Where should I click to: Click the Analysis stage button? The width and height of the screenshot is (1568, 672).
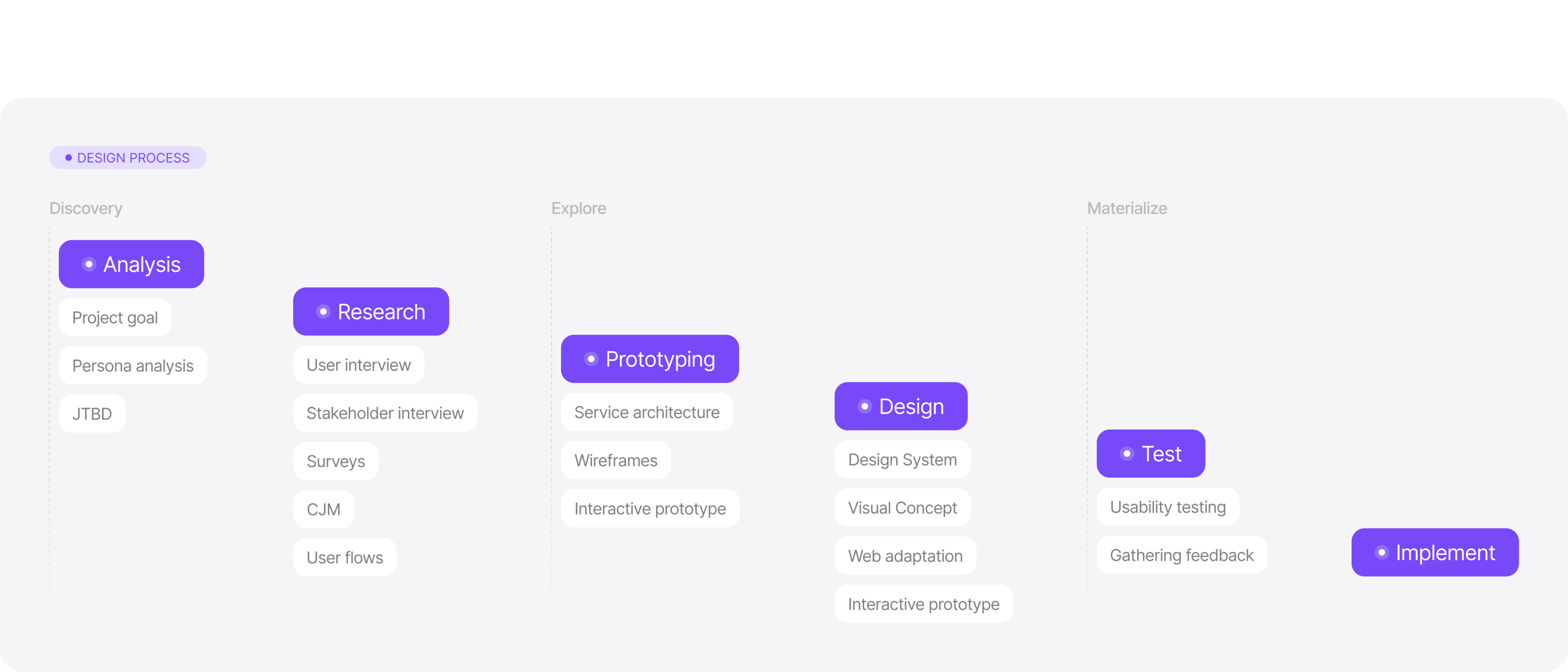[x=131, y=264]
